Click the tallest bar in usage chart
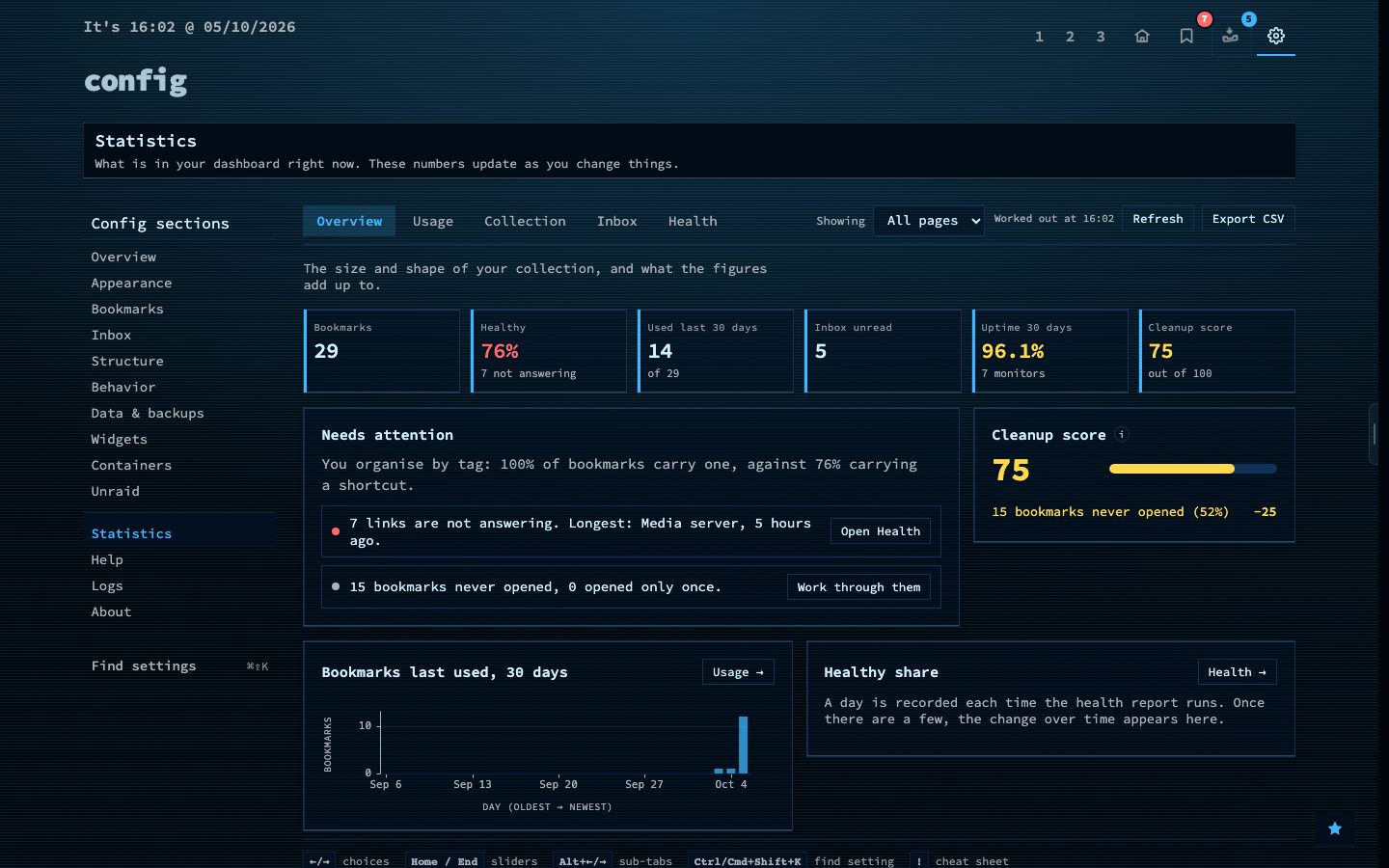1389x868 pixels. tap(743, 745)
